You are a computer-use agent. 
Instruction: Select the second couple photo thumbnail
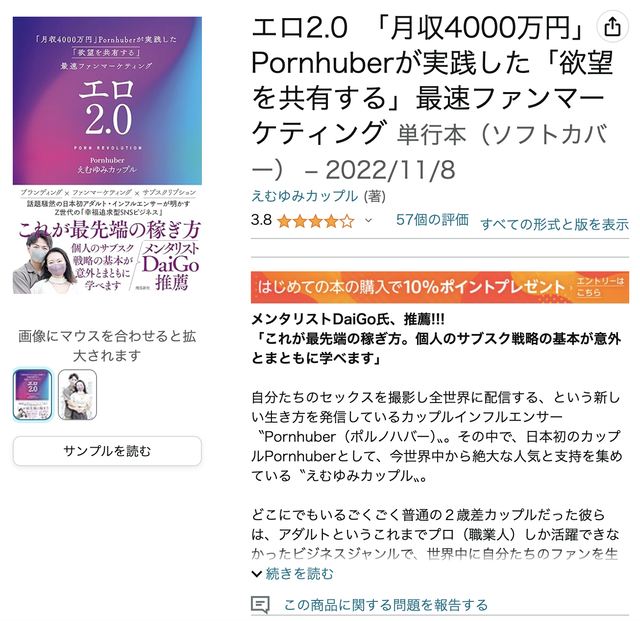coord(78,394)
